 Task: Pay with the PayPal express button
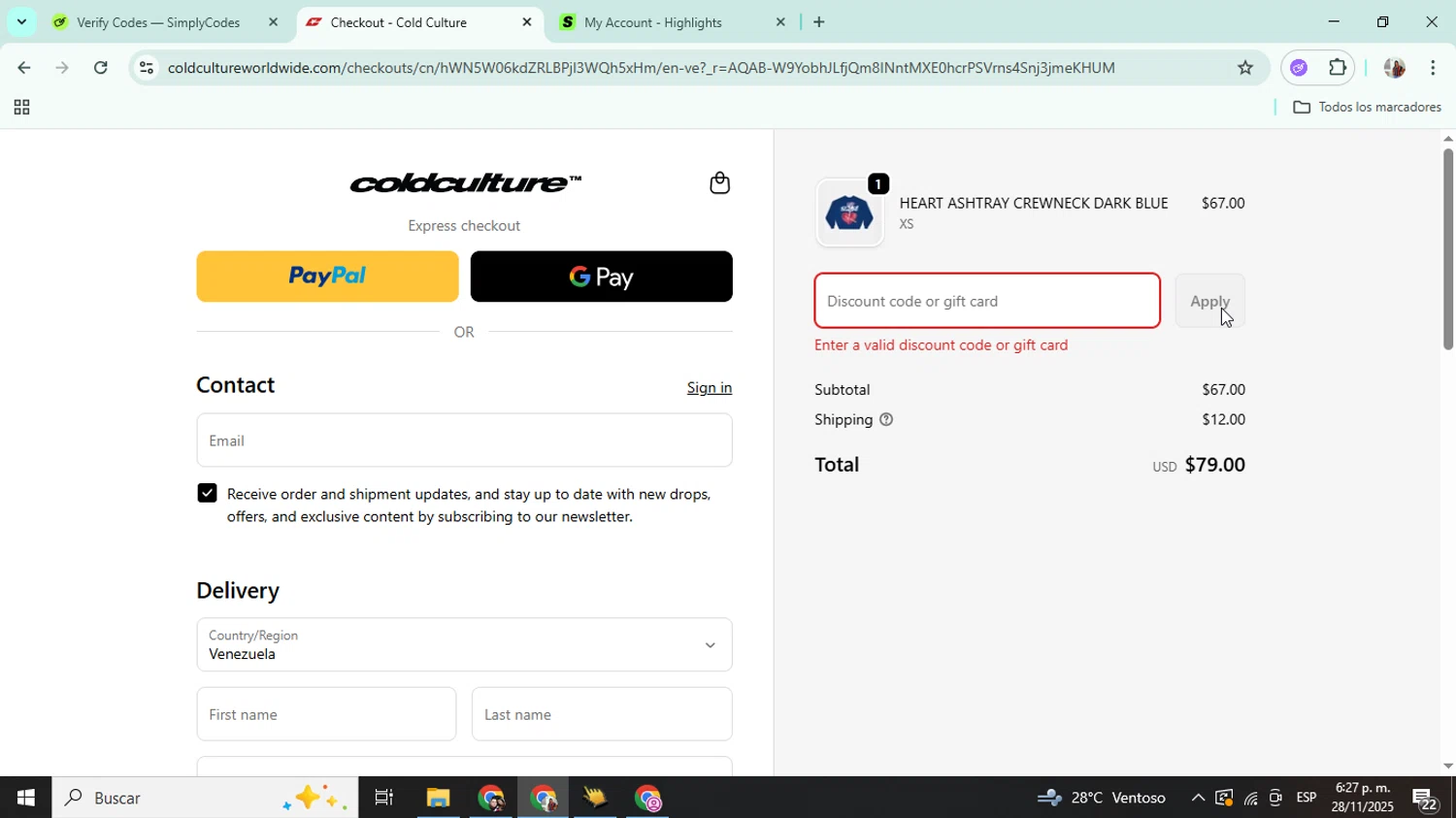(327, 277)
